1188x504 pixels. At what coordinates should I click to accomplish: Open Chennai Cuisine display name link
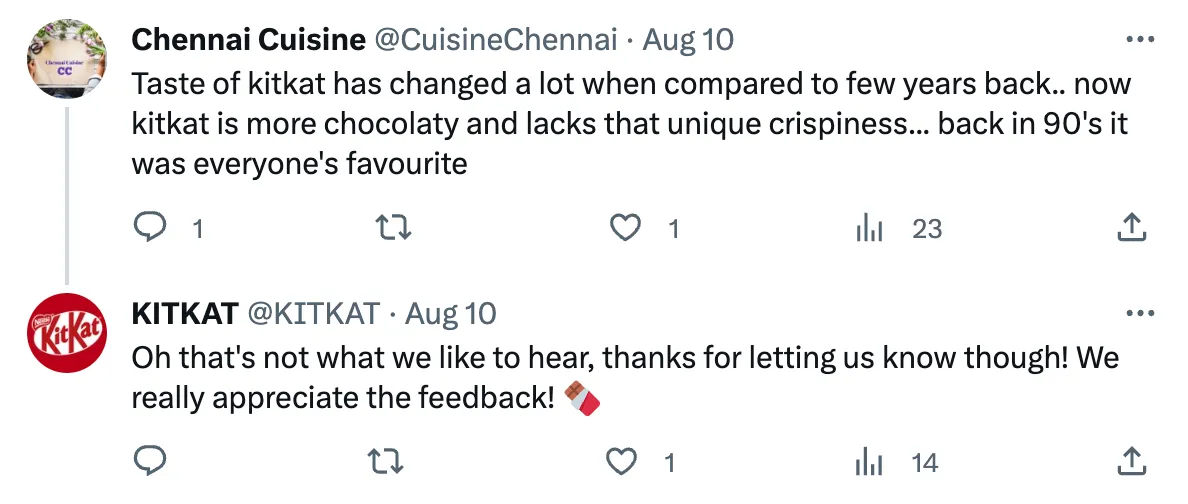(x=248, y=40)
